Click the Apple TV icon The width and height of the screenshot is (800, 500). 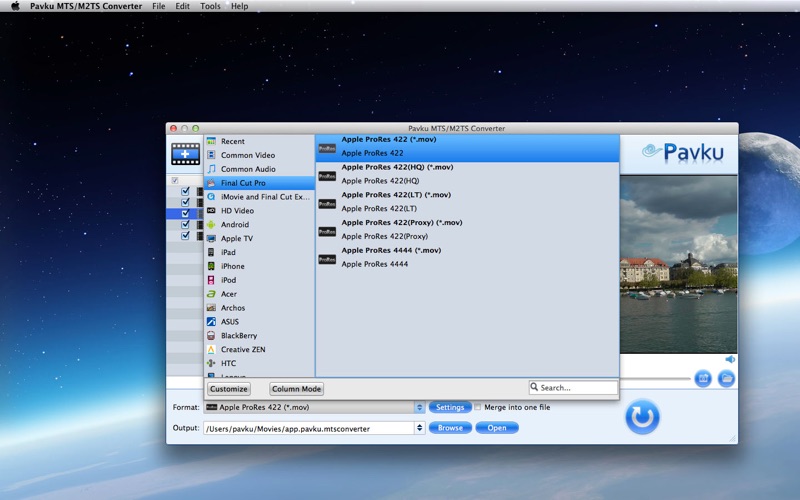[211, 238]
